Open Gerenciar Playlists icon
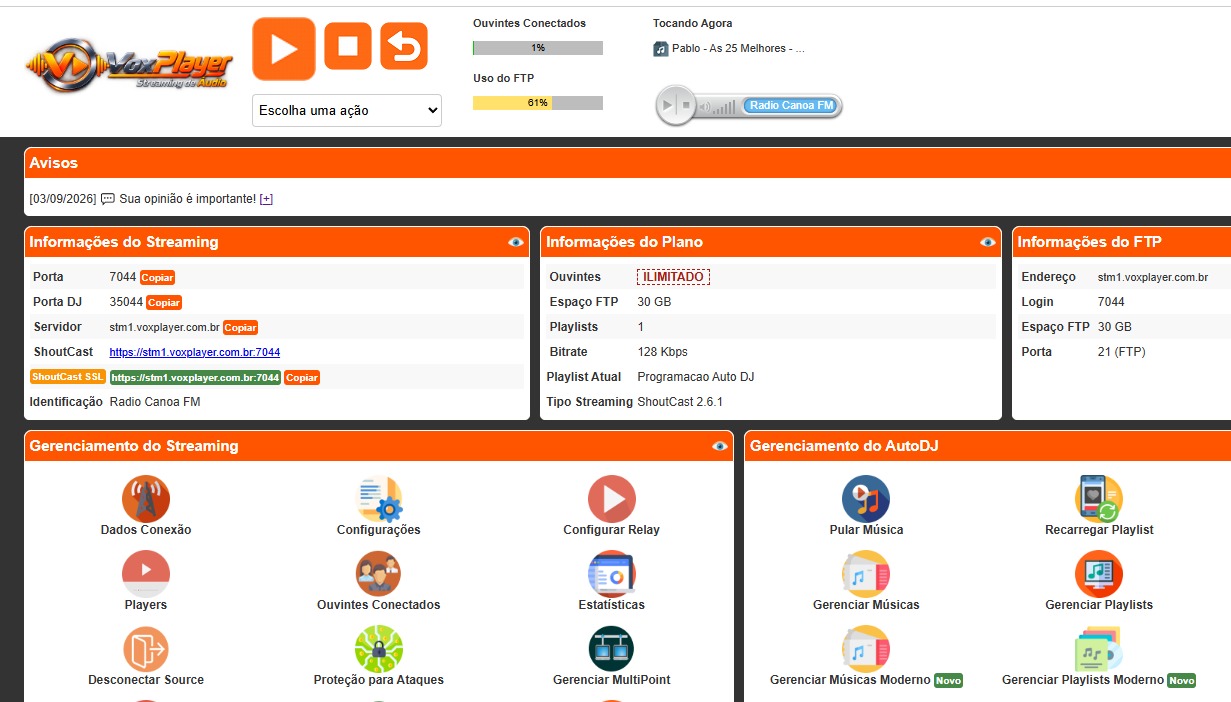Viewport: 1231px width, 702px height. click(x=1099, y=573)
